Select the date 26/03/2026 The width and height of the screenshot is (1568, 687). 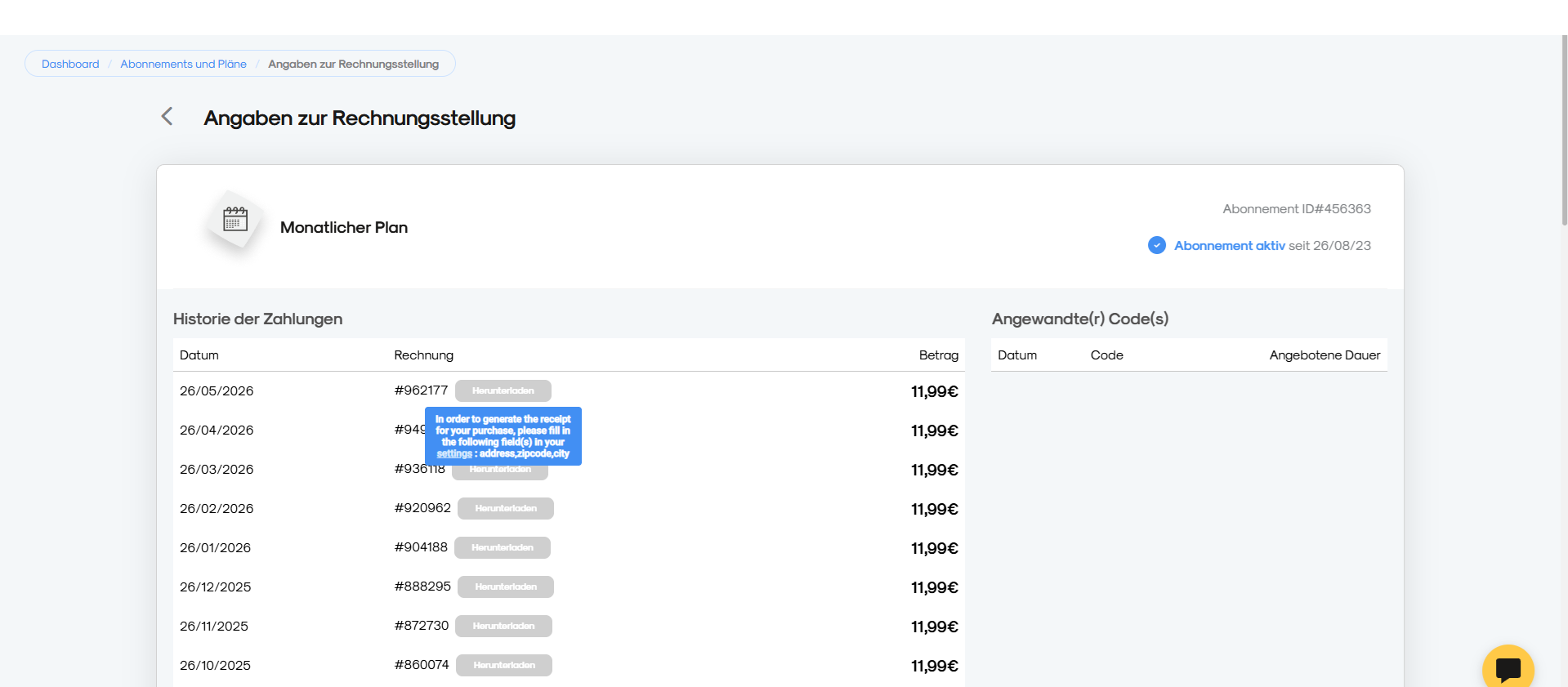point(217,469)
